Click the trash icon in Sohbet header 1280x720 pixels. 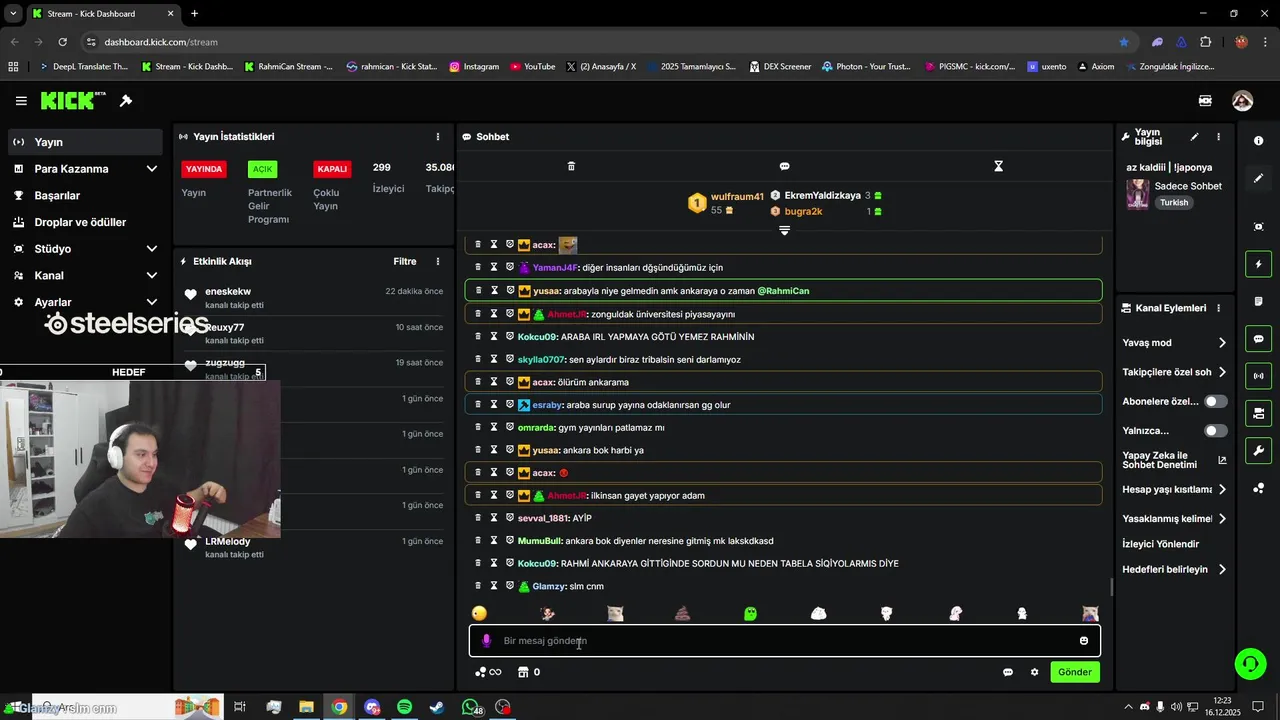click(571, 166)
